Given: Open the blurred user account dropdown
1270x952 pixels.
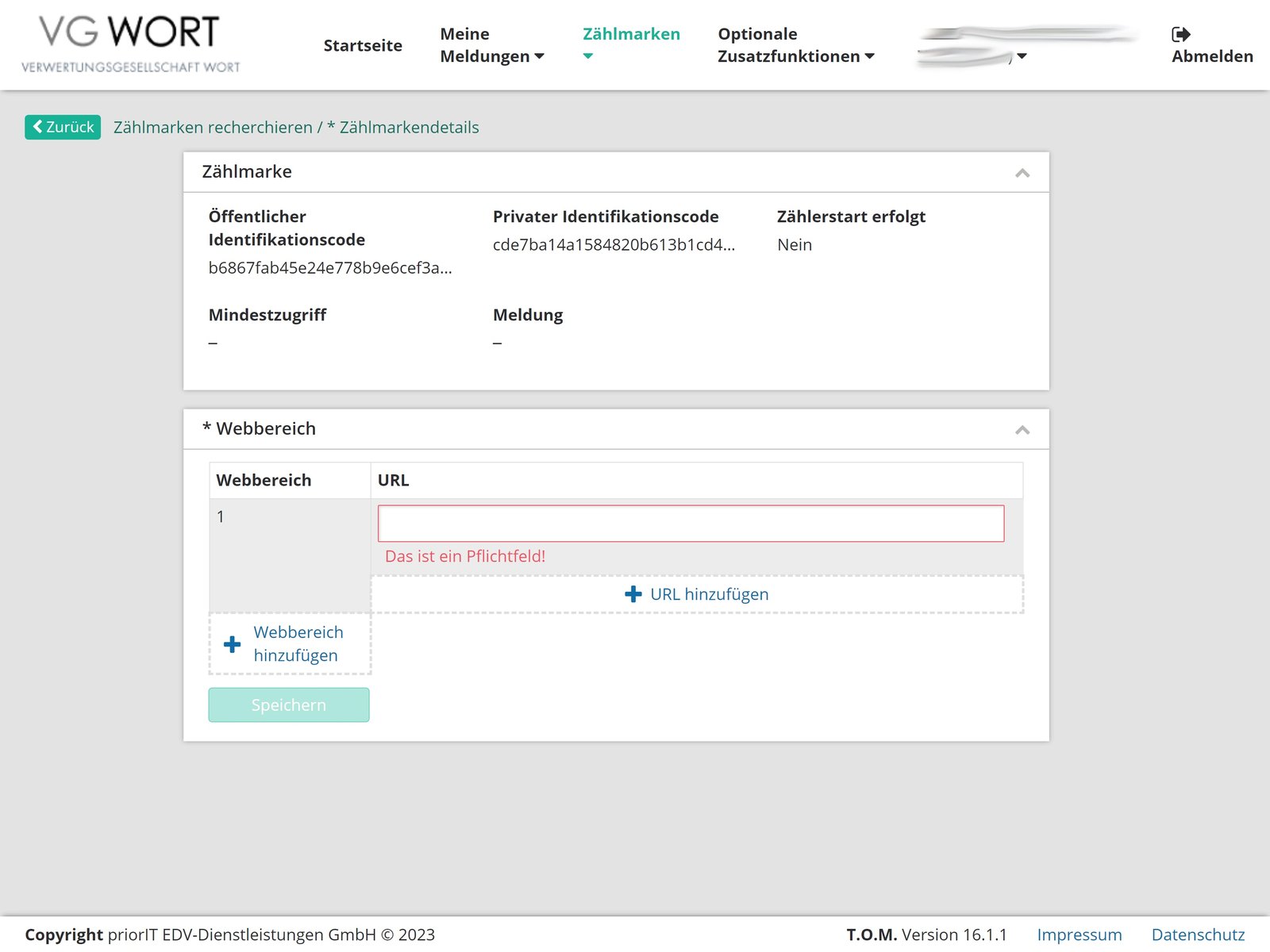Looking at the screenshot, I should [x=1021, y=56].
